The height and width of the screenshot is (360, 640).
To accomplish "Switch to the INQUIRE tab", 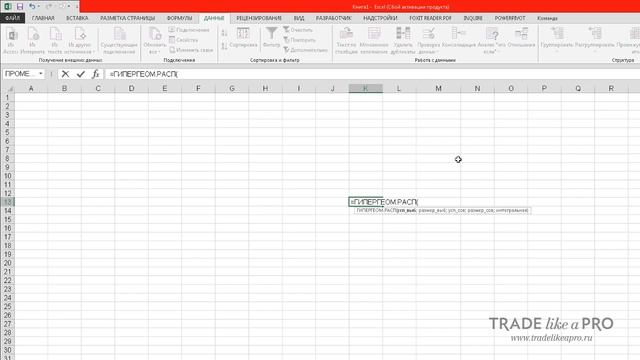I will click(x=473, y=18).
